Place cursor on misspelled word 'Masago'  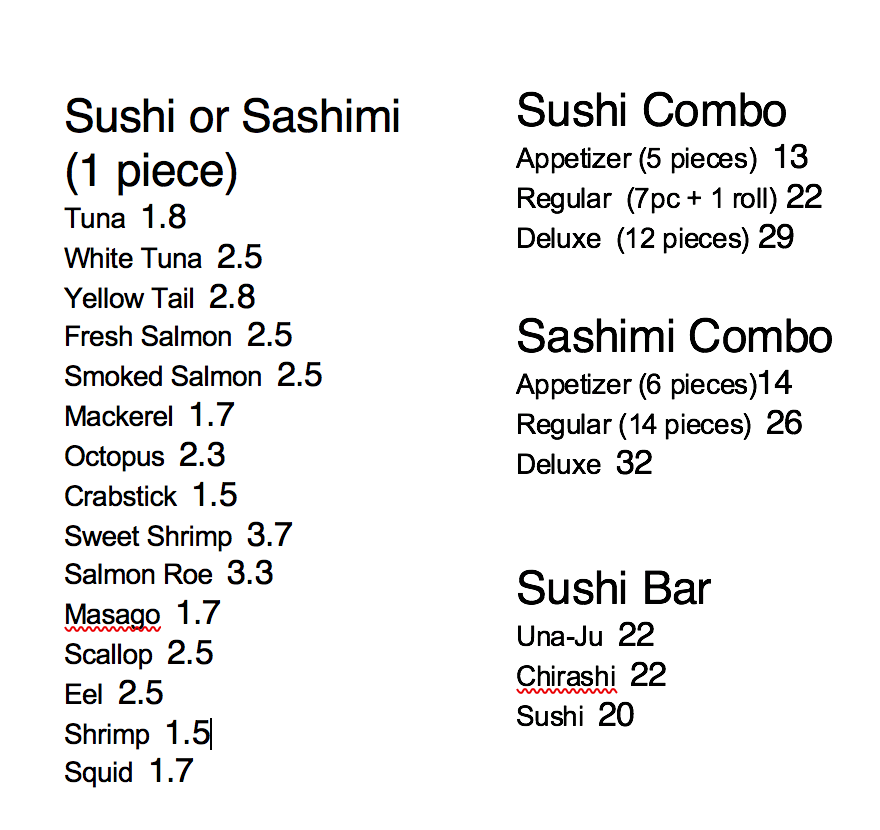[x=112, y=615]
